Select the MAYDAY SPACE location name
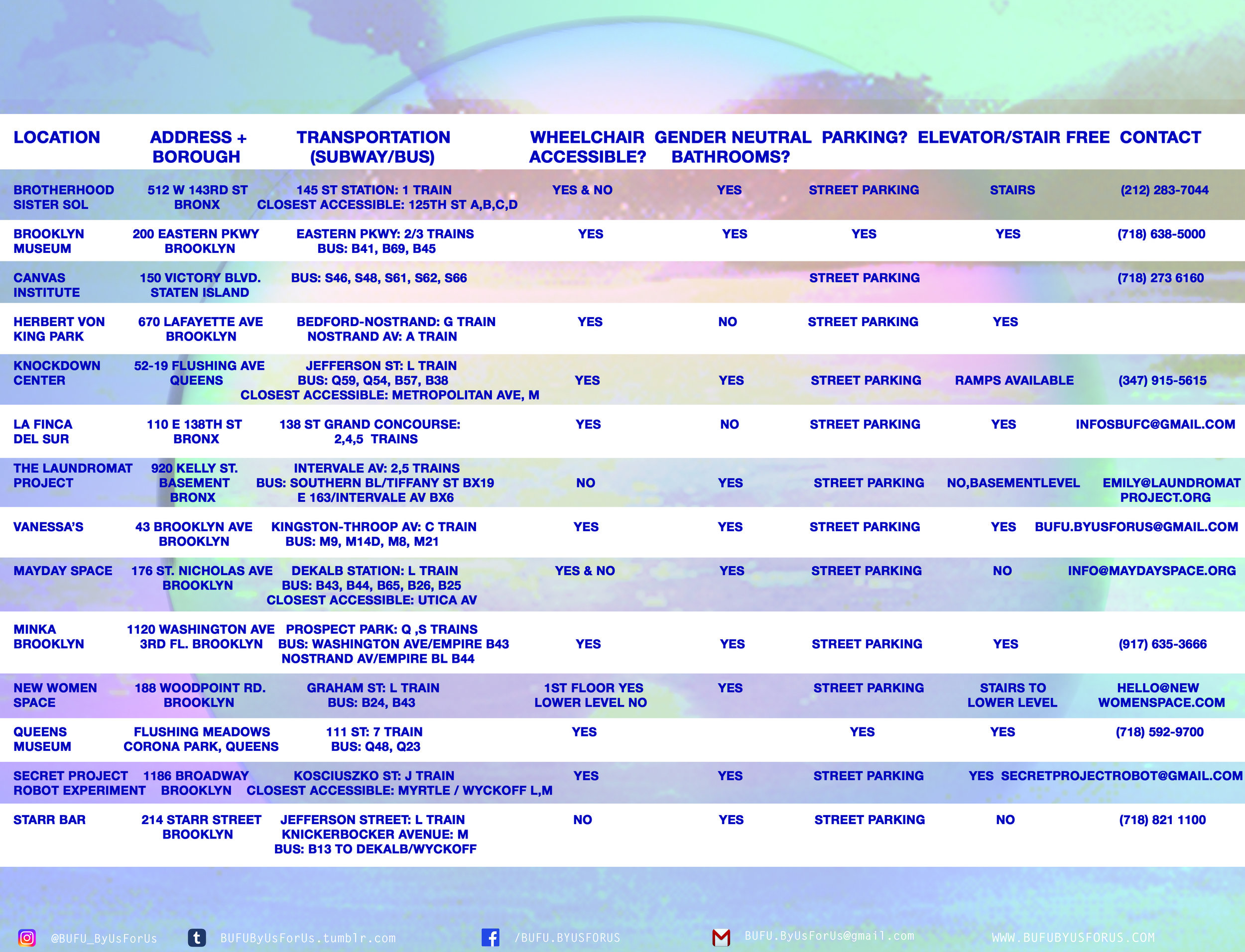The width and height of the screenshot is (1245, 952). [63, 571]
